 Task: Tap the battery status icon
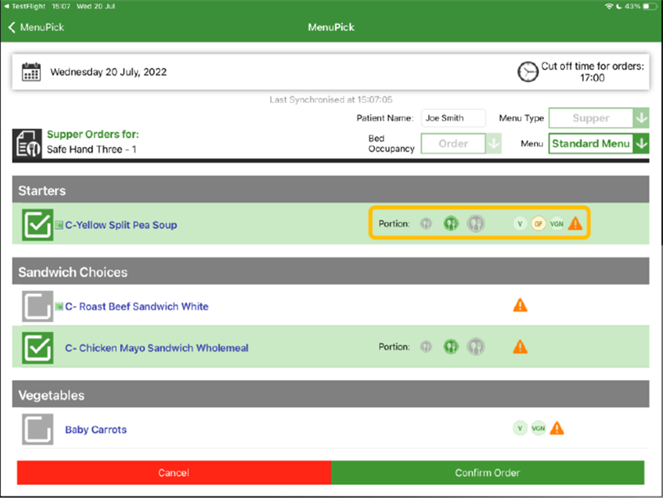click(x=650, y=6)
